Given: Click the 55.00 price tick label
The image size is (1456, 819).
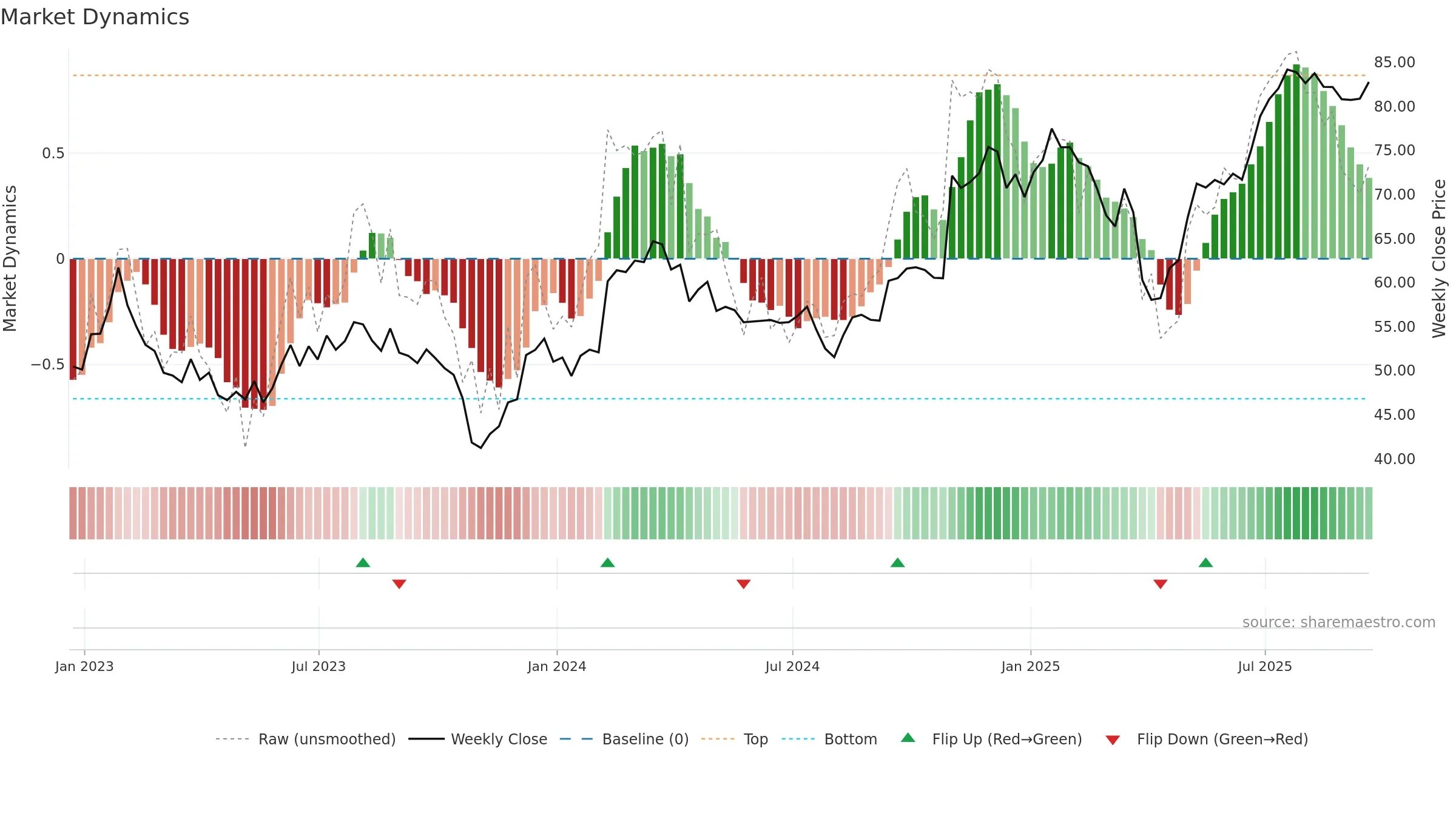Looking at the screenshot, I should coord(1395,326).
